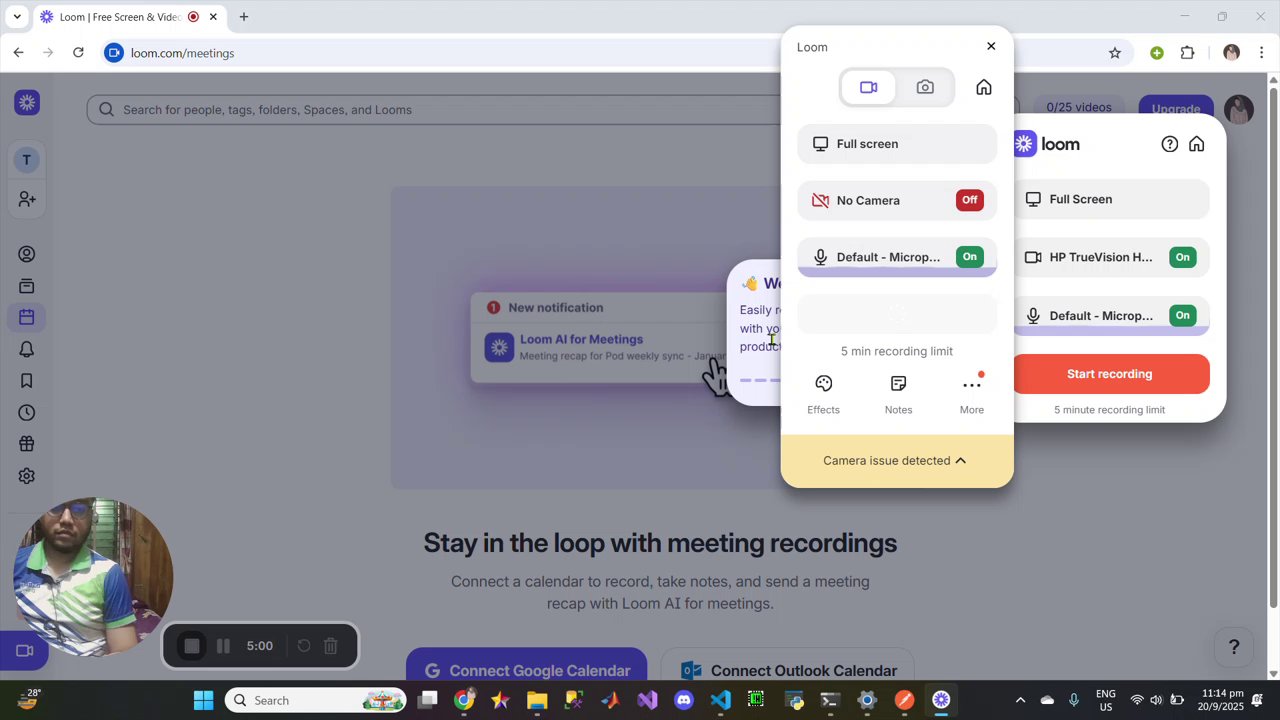Viewport: 1280px width, 720px height.
Task: Restart the recording
Action: click(304, 646)
